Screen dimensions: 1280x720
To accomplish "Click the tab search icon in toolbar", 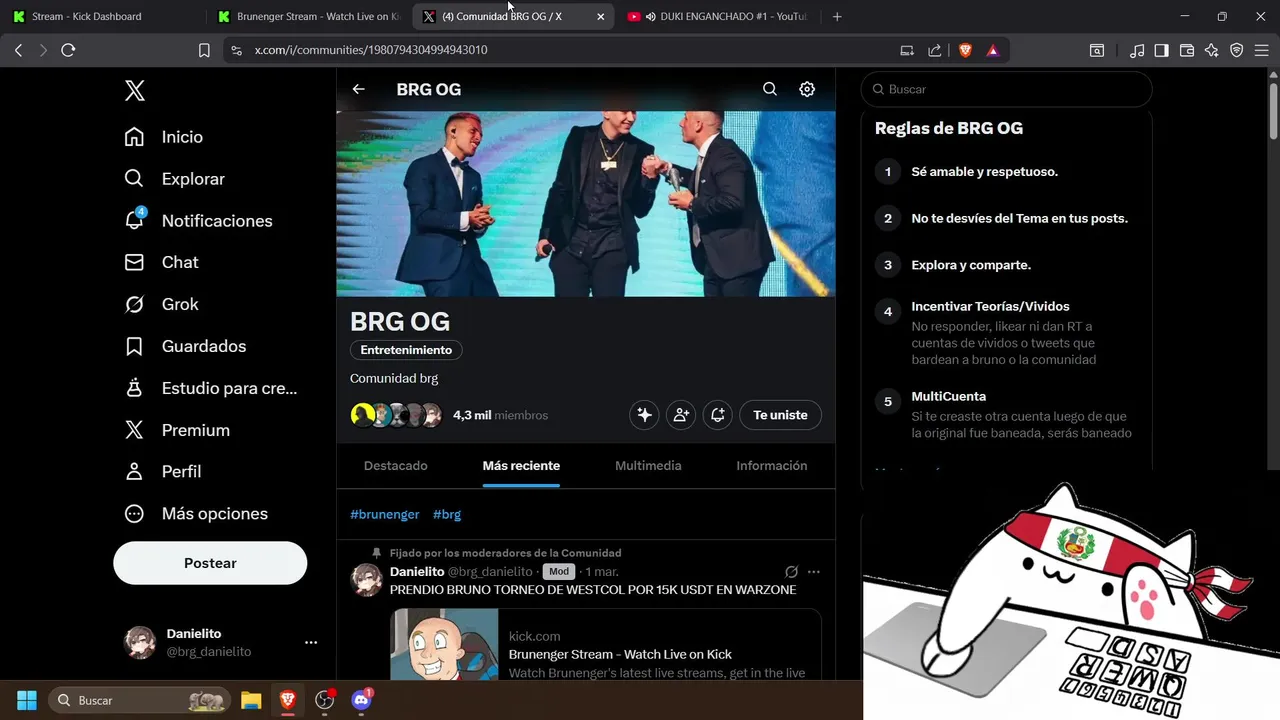I will (1097, 50).
